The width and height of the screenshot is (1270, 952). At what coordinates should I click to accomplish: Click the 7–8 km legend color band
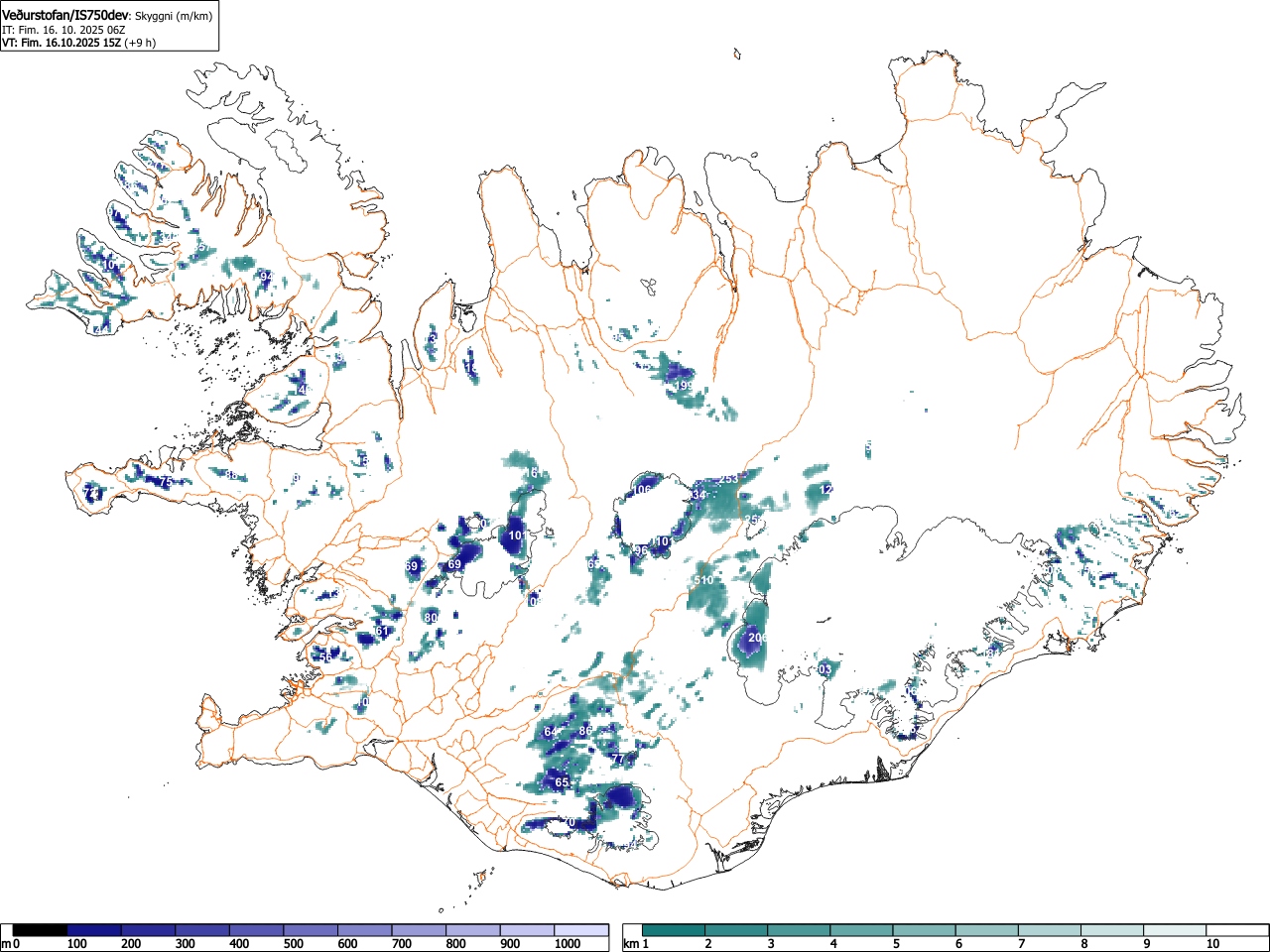(x=1051, y=930)
